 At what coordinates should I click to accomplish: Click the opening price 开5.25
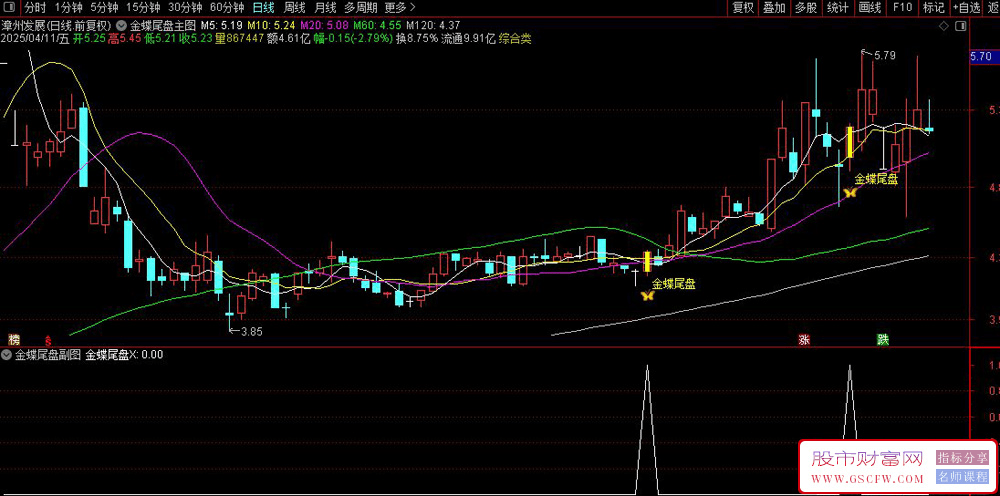89,38
